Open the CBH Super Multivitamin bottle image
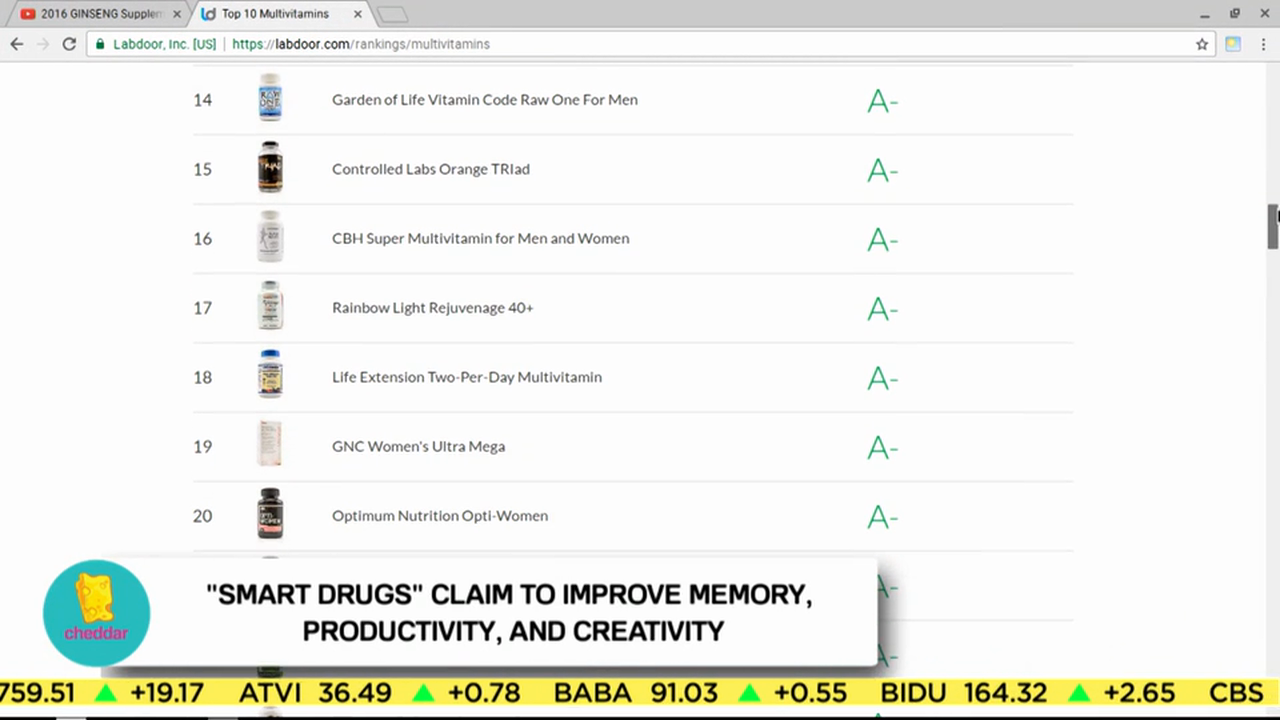Screen dimensions: 1280x720 tap(270, 237)
